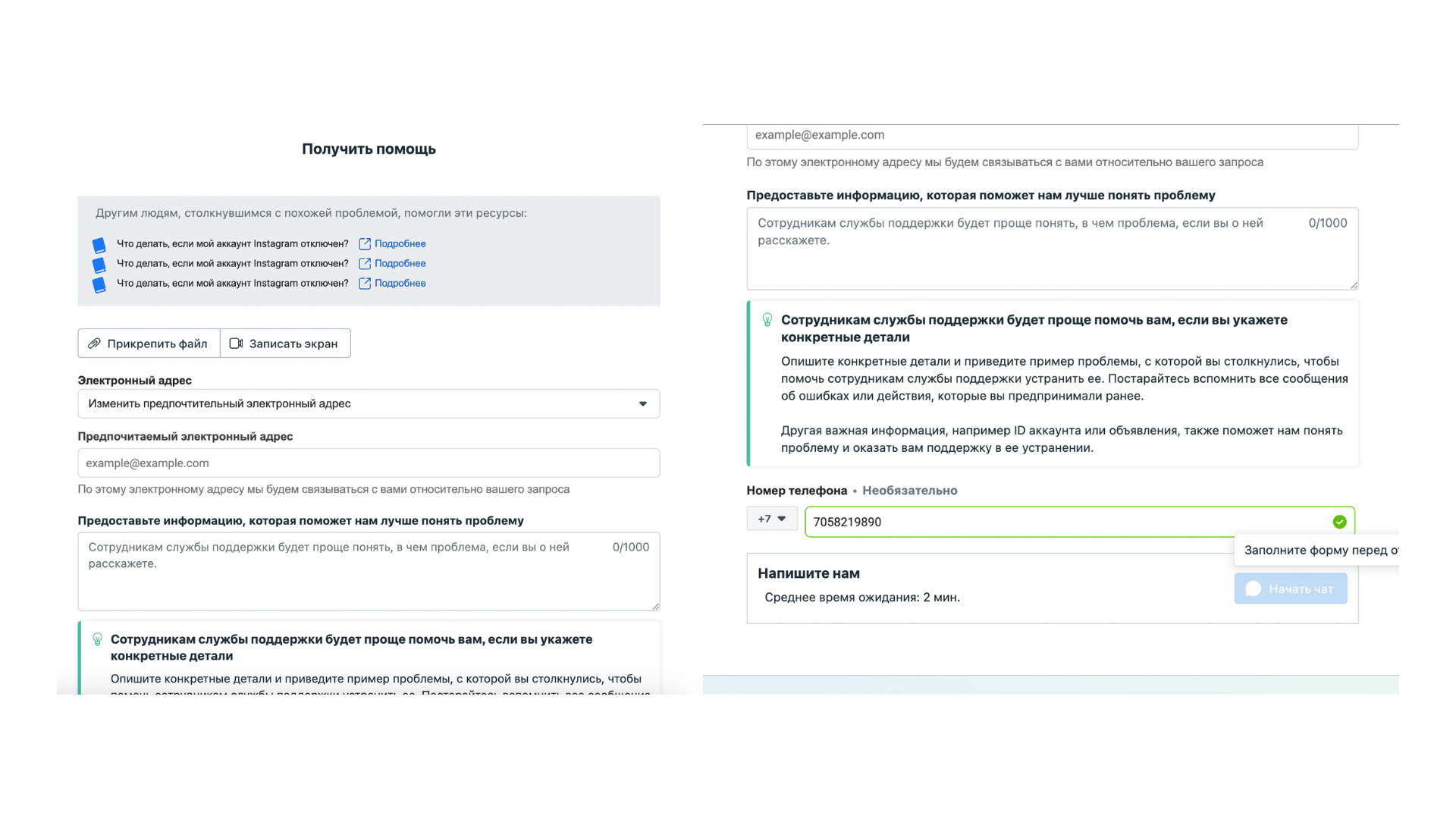The height and width of the screenshot is (819, 1456).
Task: Click the second blue book article icon
Action: (99, 265)
